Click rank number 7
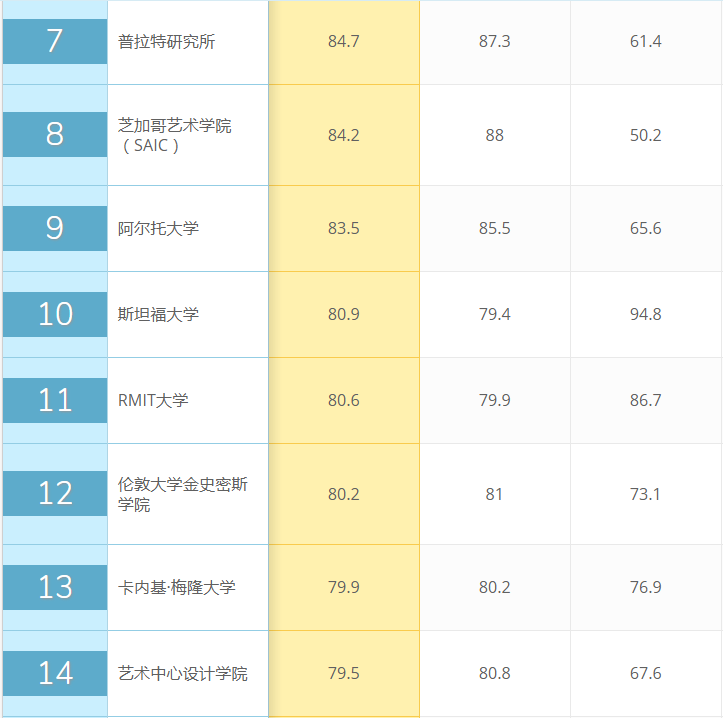 click(x=55, y=42)
